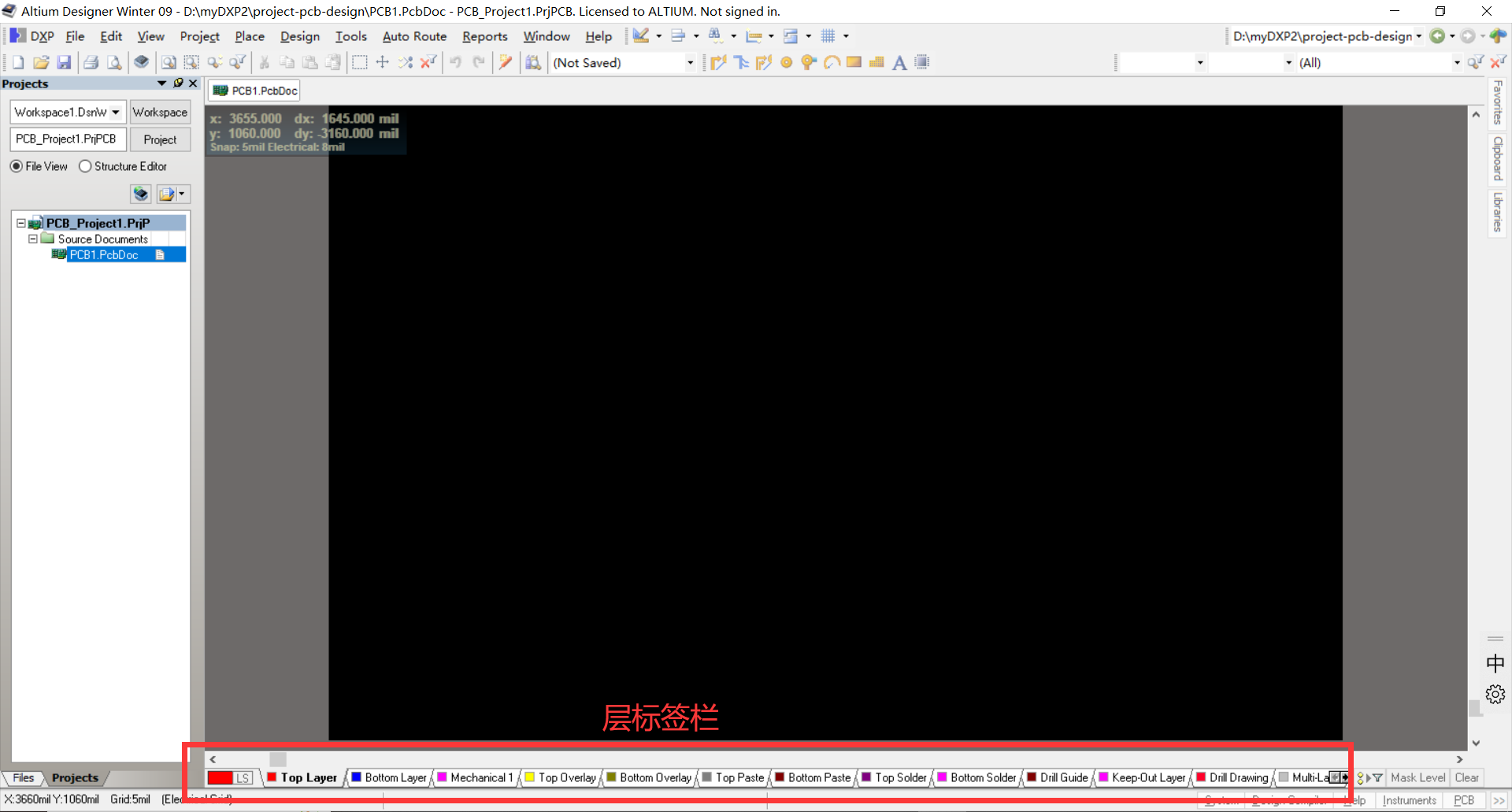Image resolution: width=1512 pixels, height=812 pixels.
Task: Open the Projects panel options arrow
Action: click(x=162, y=83)
